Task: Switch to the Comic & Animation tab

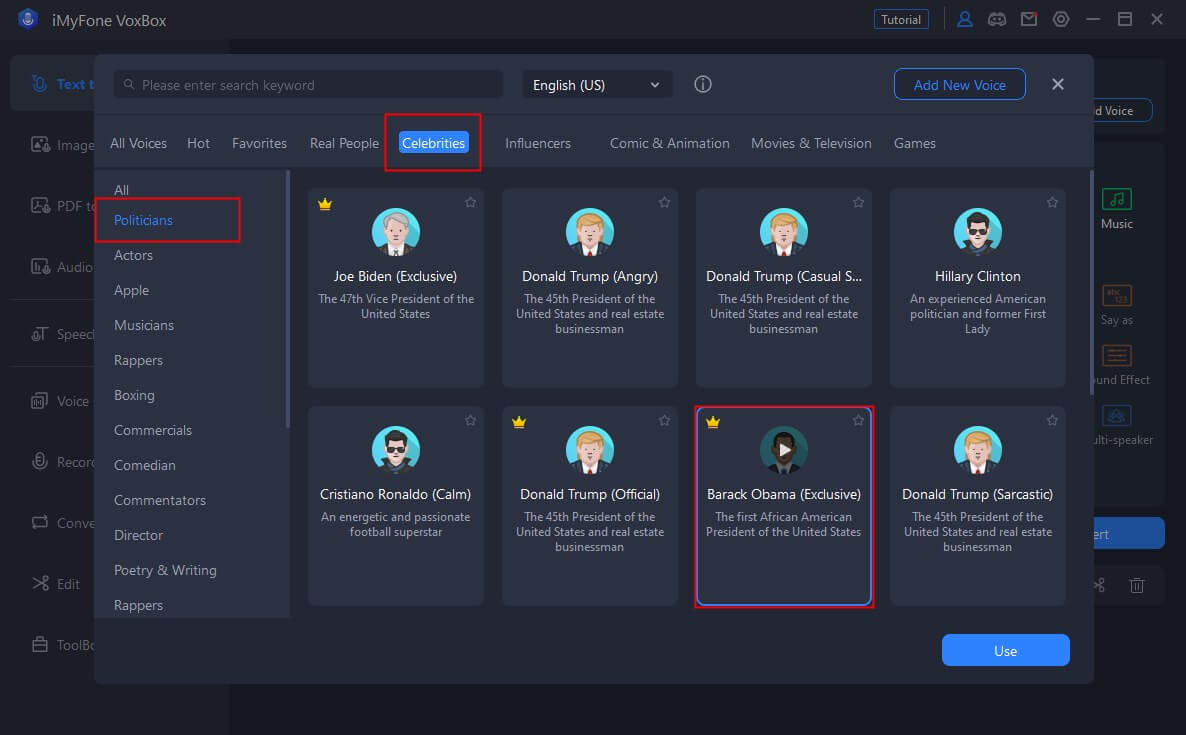Action: click(x=669, y=143)
